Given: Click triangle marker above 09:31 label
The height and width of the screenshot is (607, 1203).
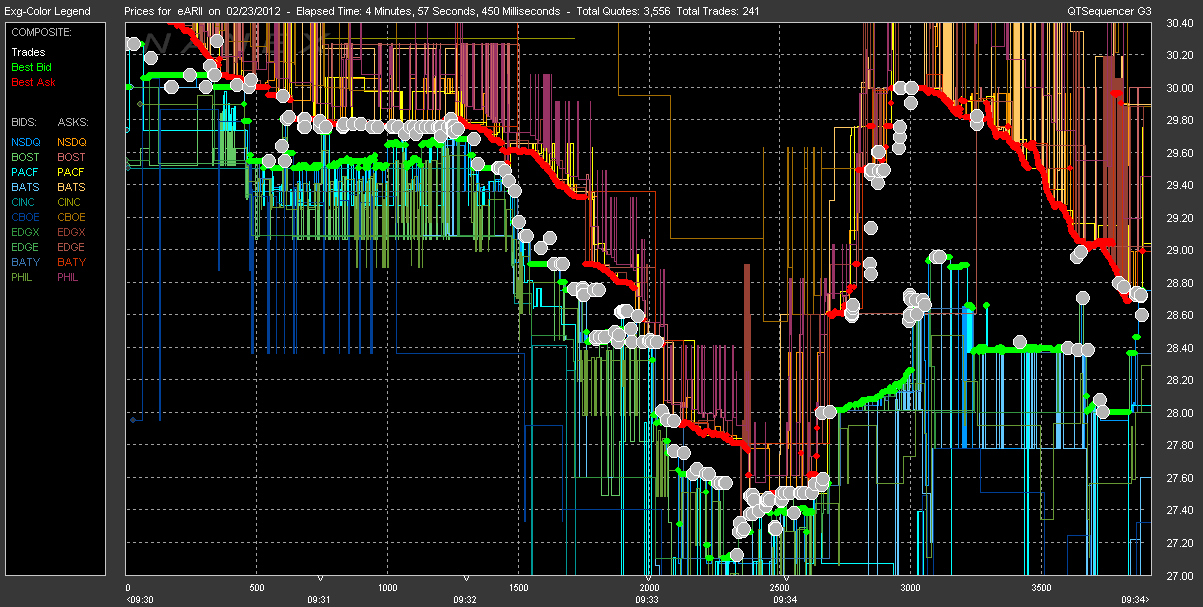Looking at the screenshot, I should [319, 578].
